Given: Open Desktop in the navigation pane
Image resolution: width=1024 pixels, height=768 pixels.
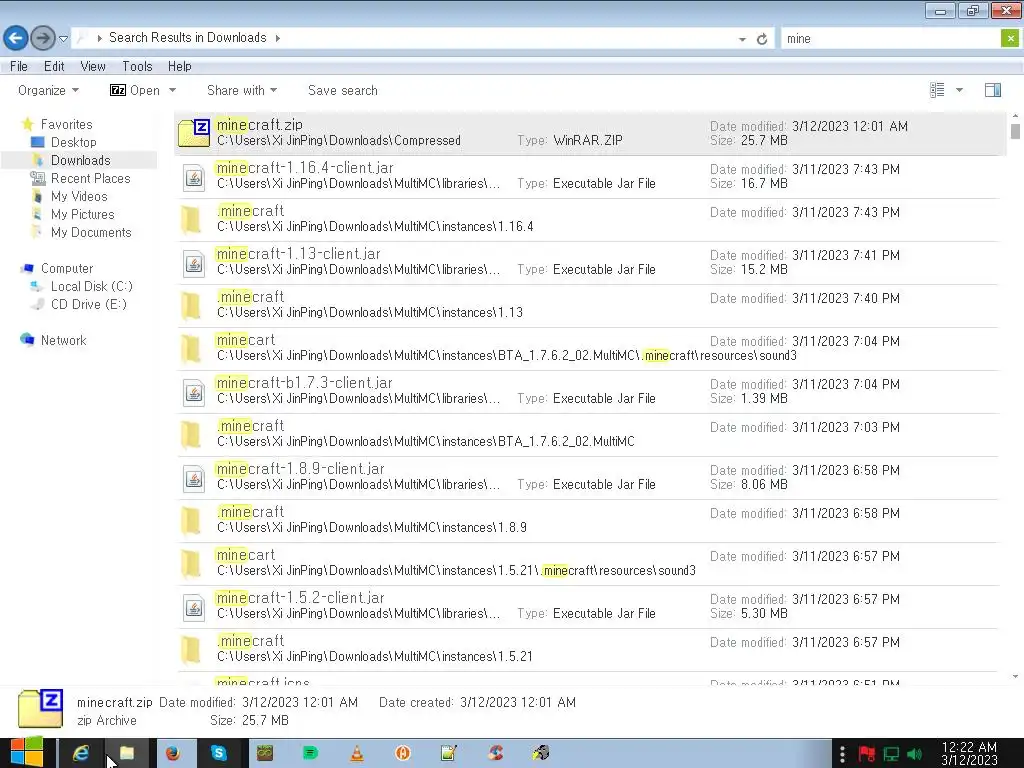Looking at the screenshot, I should (73, 142).
